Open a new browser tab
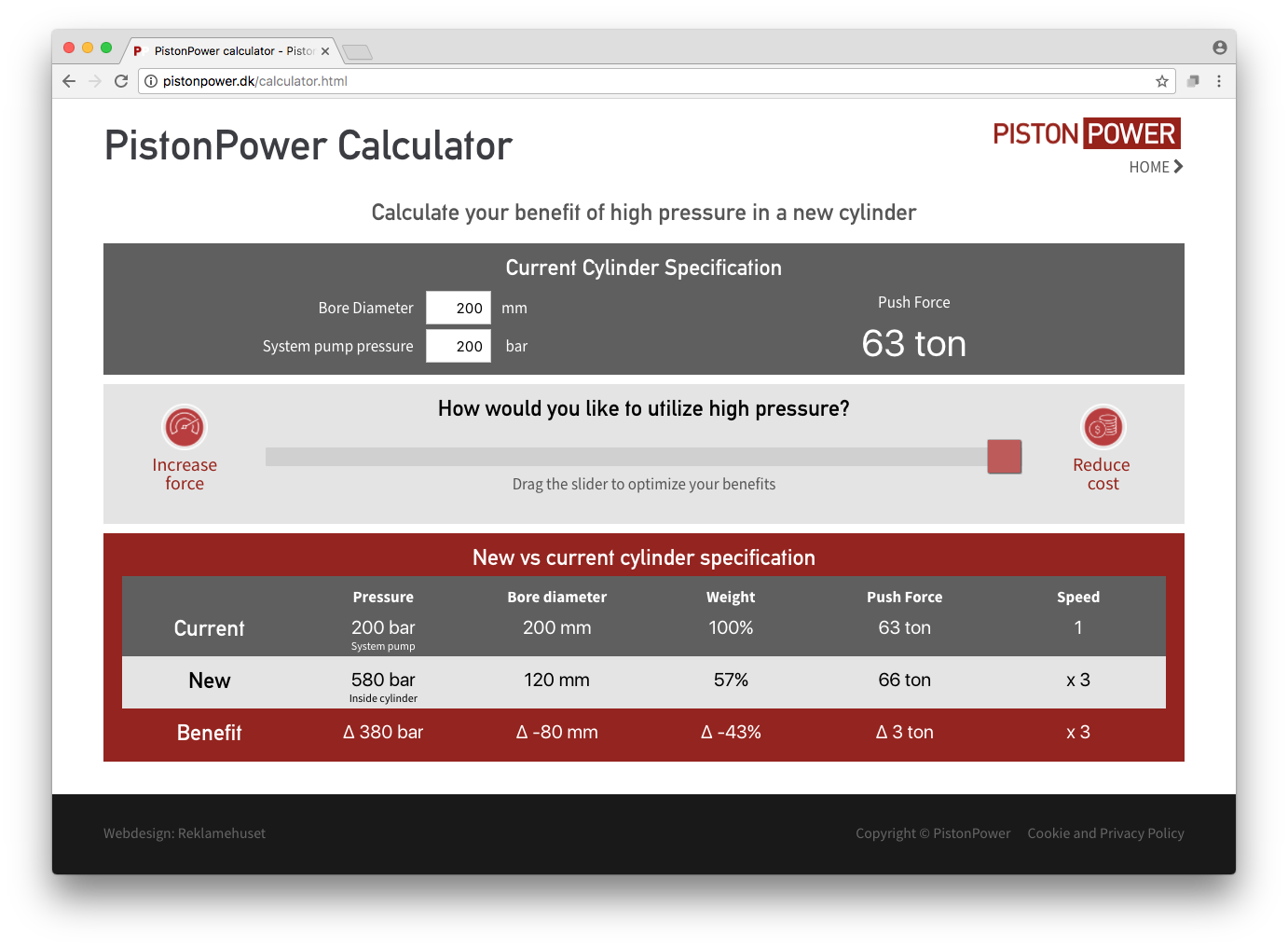 [x=357, y=51]
